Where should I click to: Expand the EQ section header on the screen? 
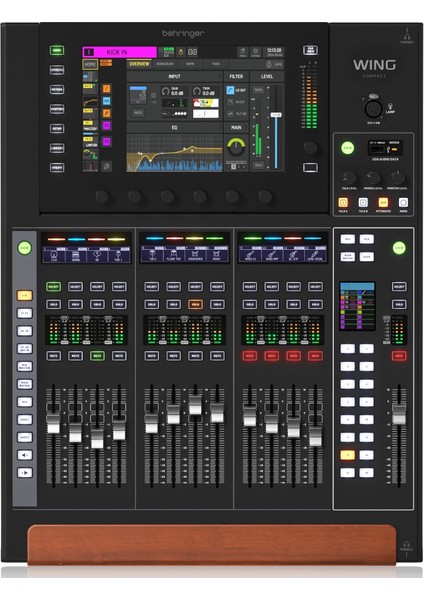174,127
